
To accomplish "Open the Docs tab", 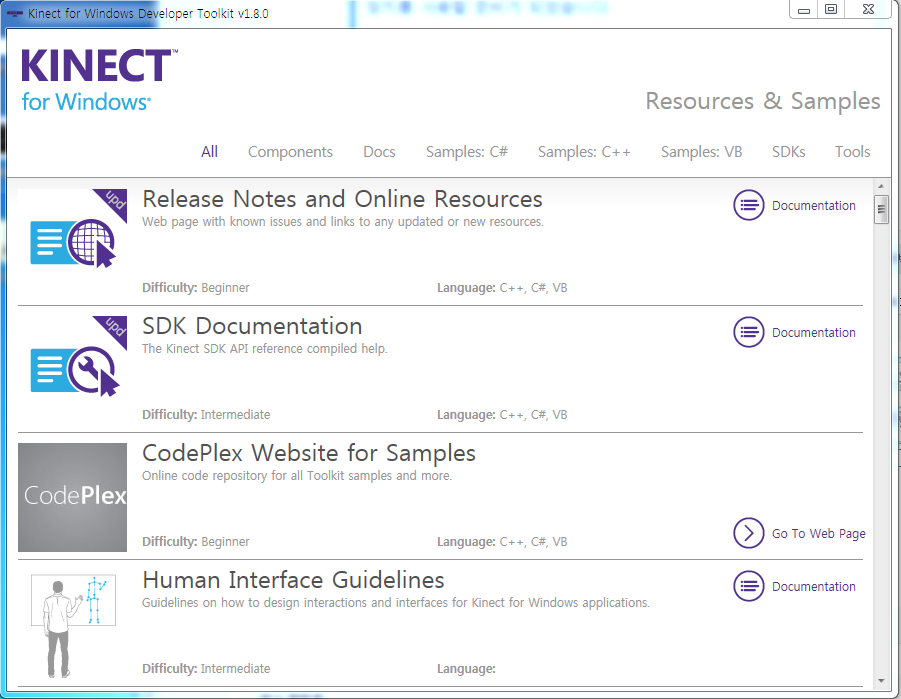I will tap(379, 152).
